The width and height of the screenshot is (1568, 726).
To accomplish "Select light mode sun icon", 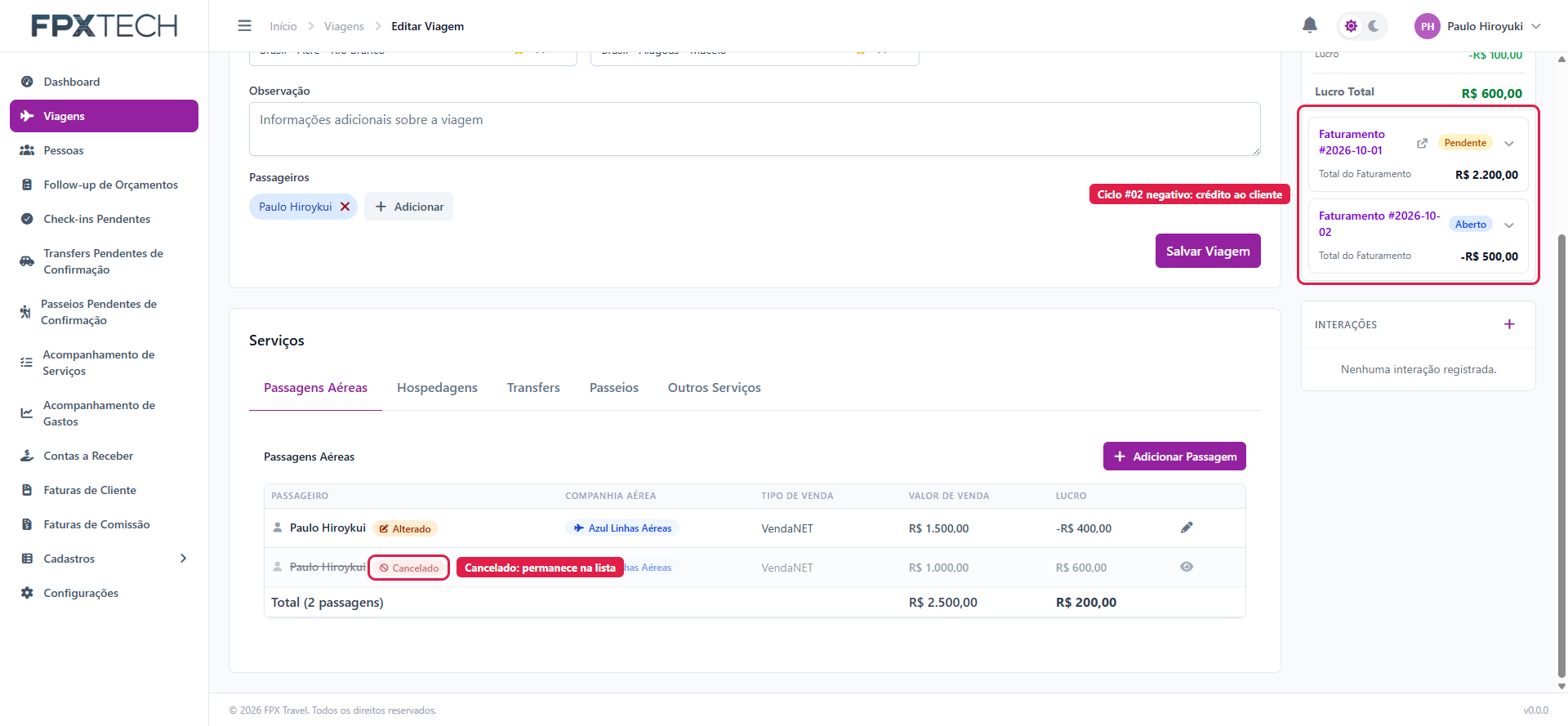I will pyautogui.click(x=1351, y=26).
